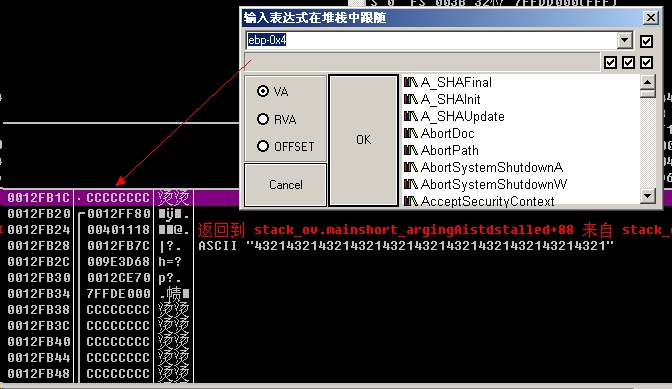
Task: Select A_SHAUpdate in the symbol list
Action: pos(463,117)
